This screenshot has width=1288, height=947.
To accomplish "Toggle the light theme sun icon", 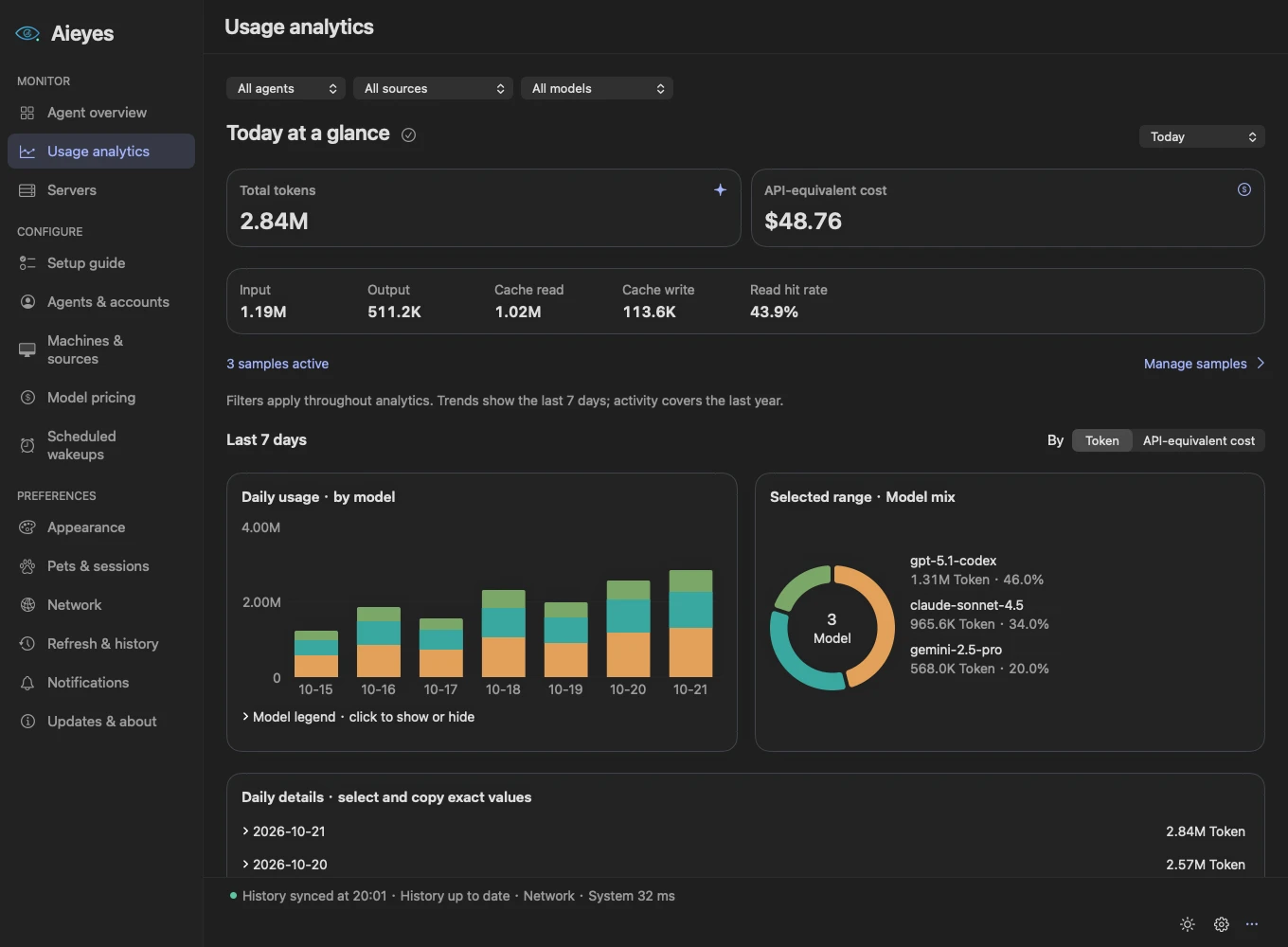I will [1188, 924].
